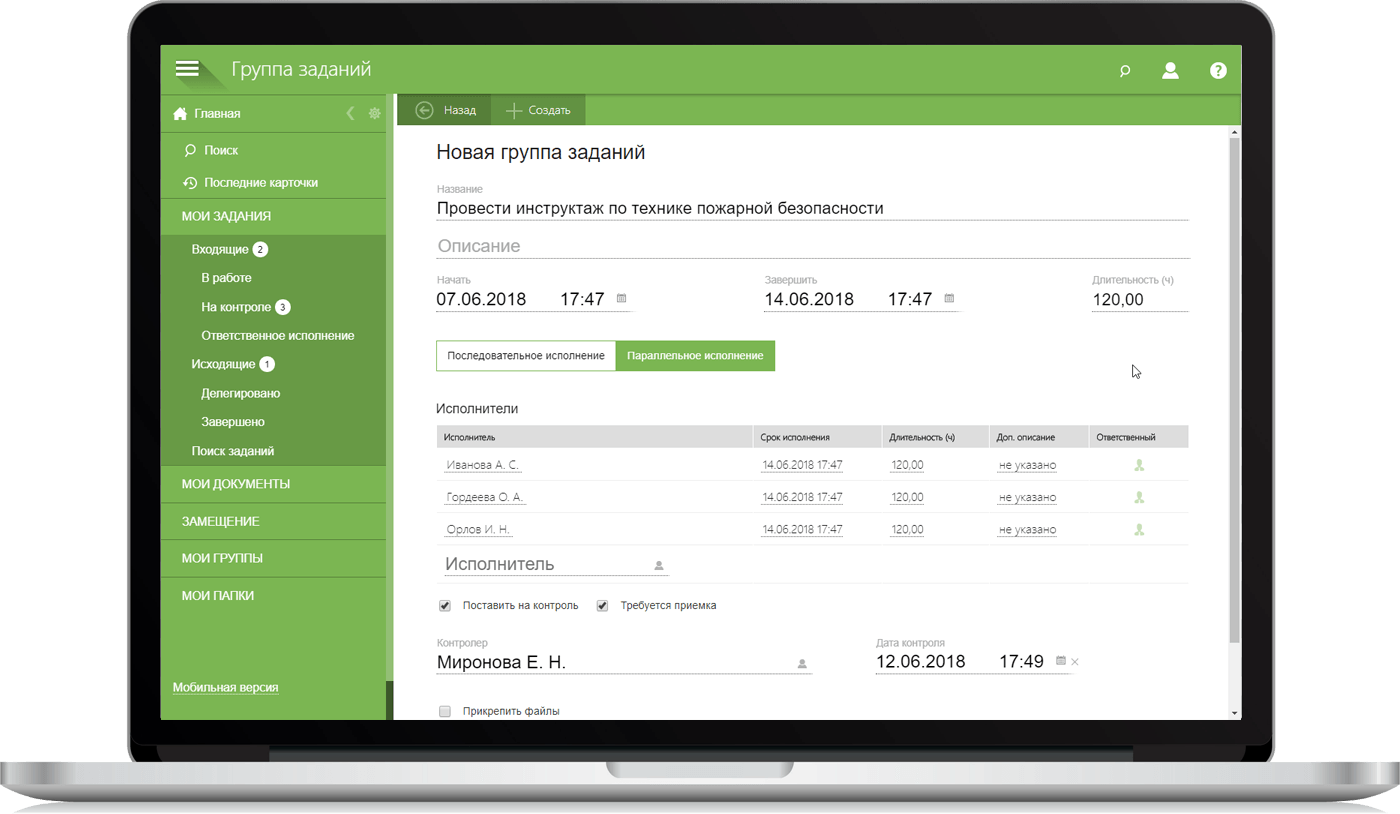Image resolution: width=1400 pixels, height=814 pixels.
Task: Click не указано in Иванова row
Action: coord(1027,465)
